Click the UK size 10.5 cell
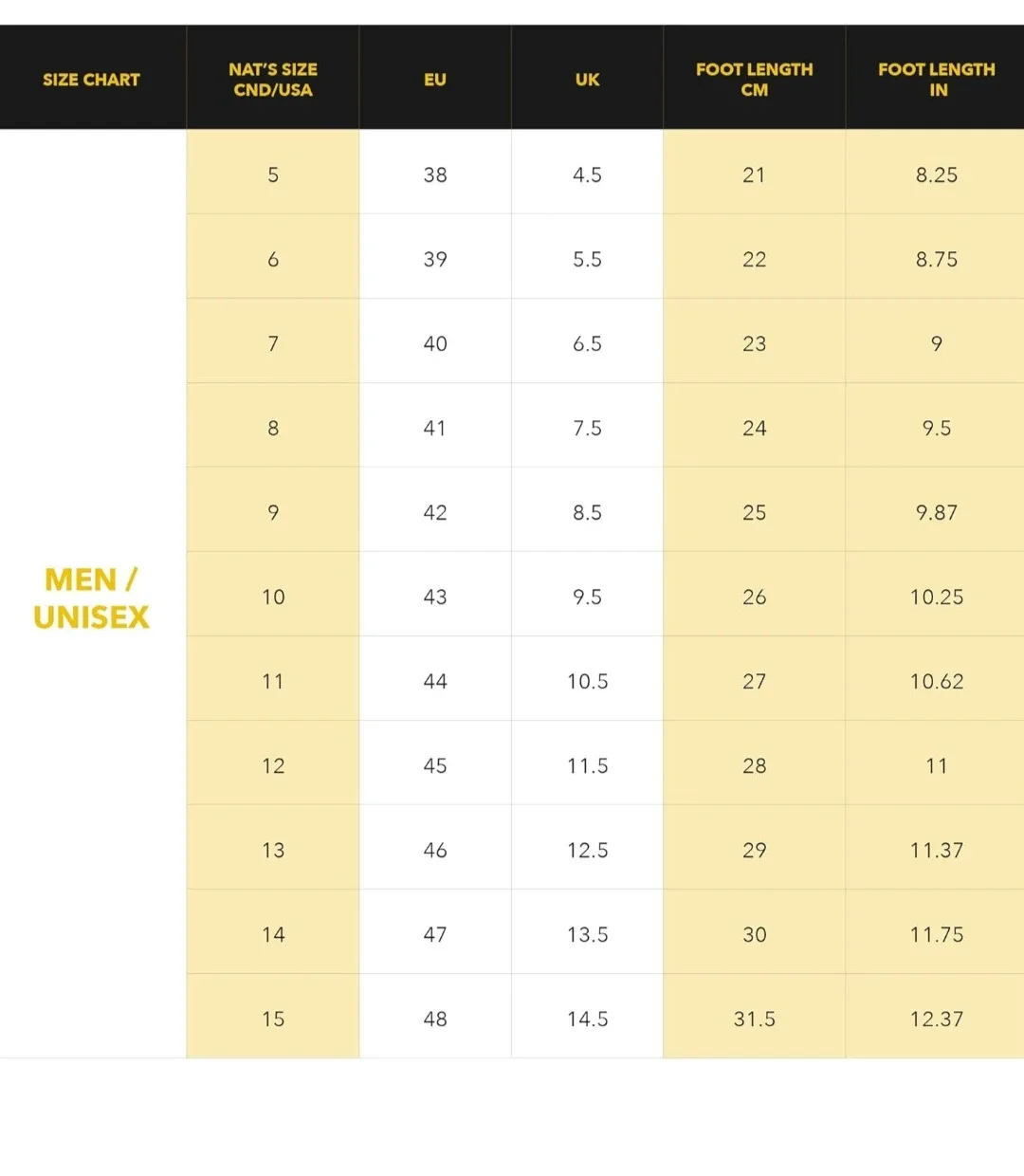The width and height of the screenshot is (1024, 1176). [587, 681]
